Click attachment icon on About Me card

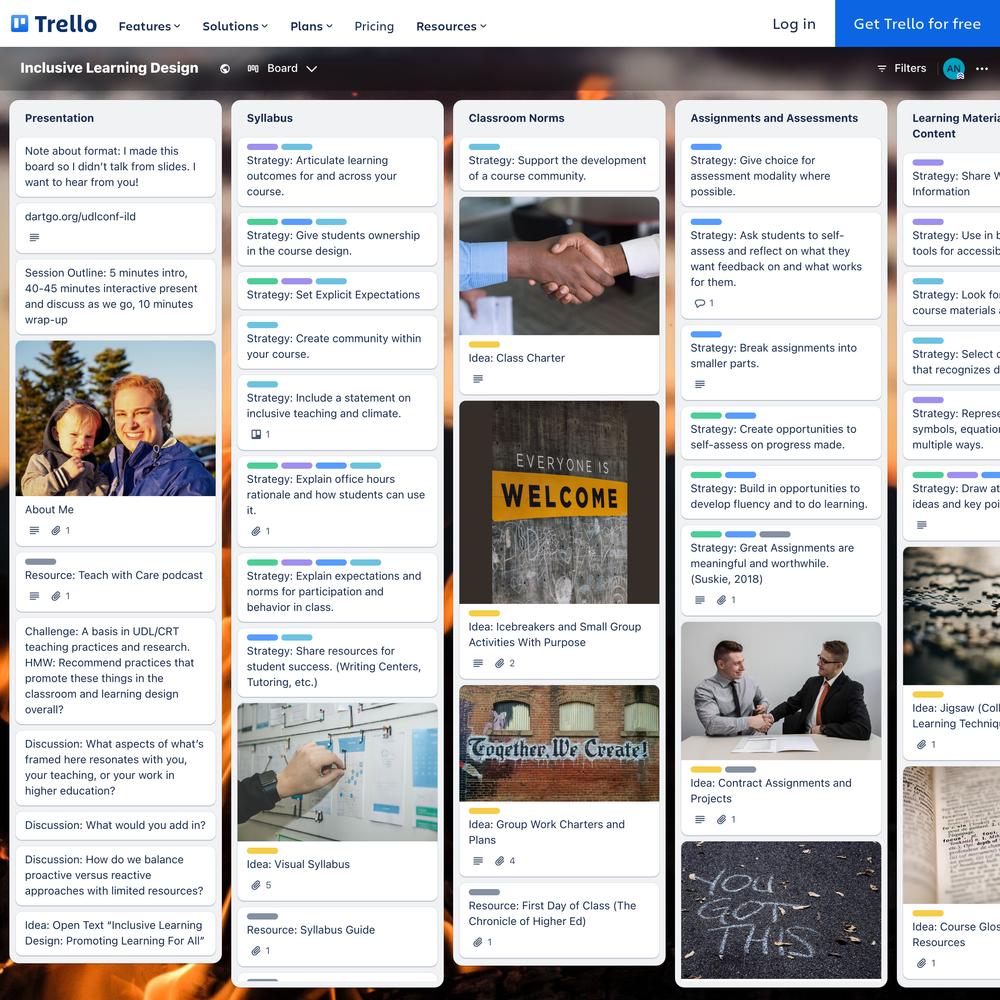point(56,531)
